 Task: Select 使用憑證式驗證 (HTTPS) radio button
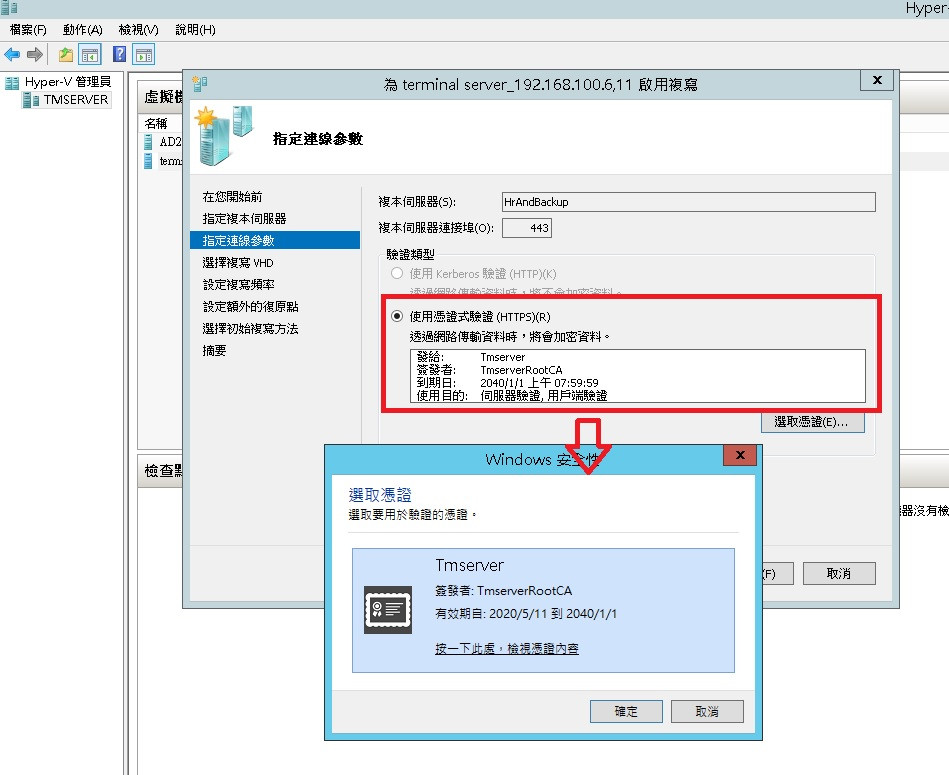click(397, 316)
